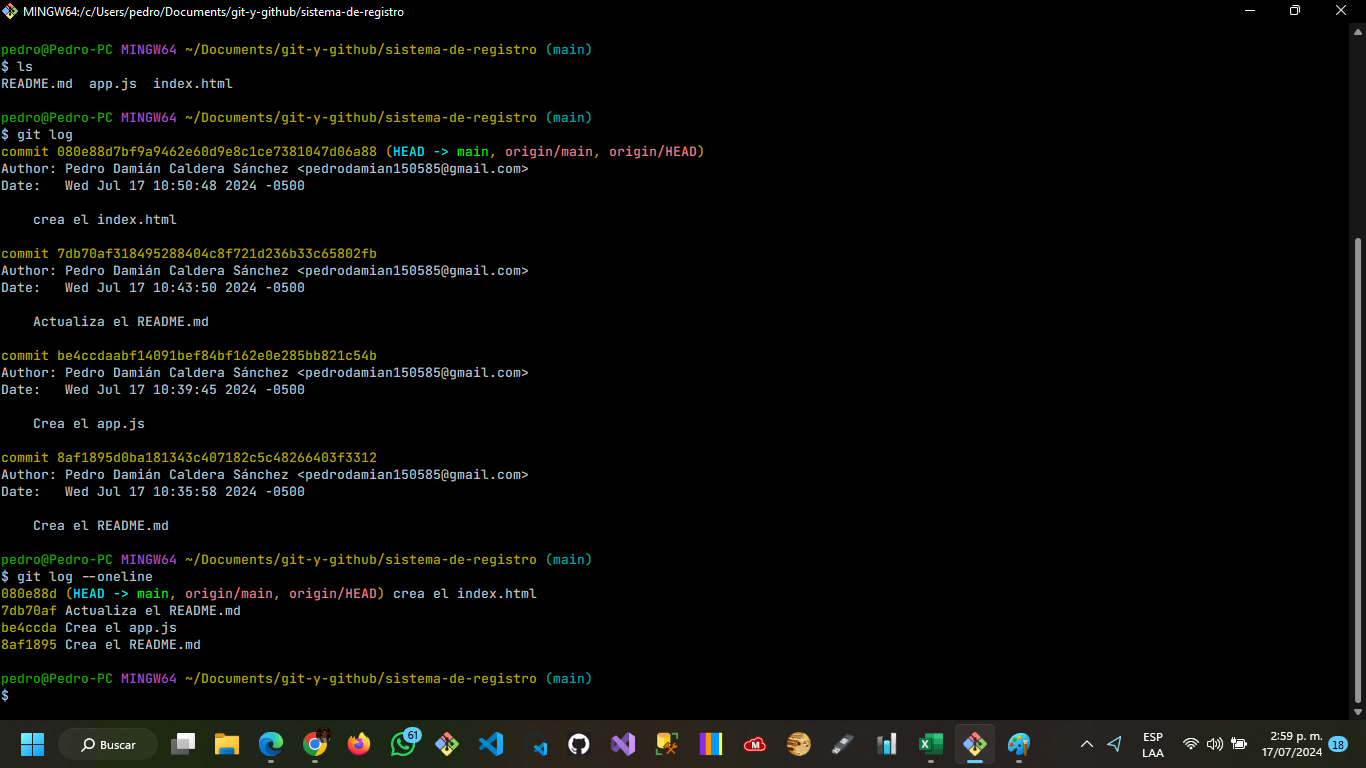Open notifications badge showing 18
1366x768 pixels.
[x=1338, y=744]
